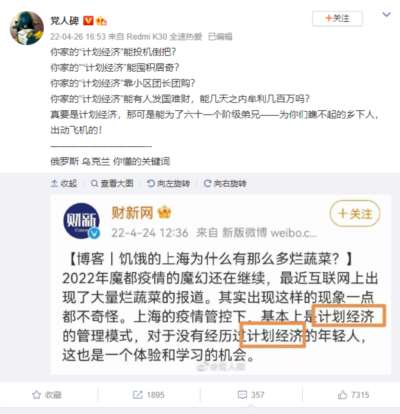Click the membership badge next to the username

click(101, 21)
